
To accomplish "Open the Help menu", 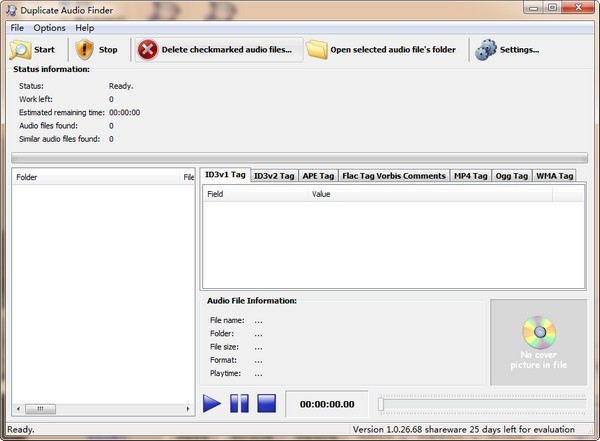I will (x=85, y=28).
